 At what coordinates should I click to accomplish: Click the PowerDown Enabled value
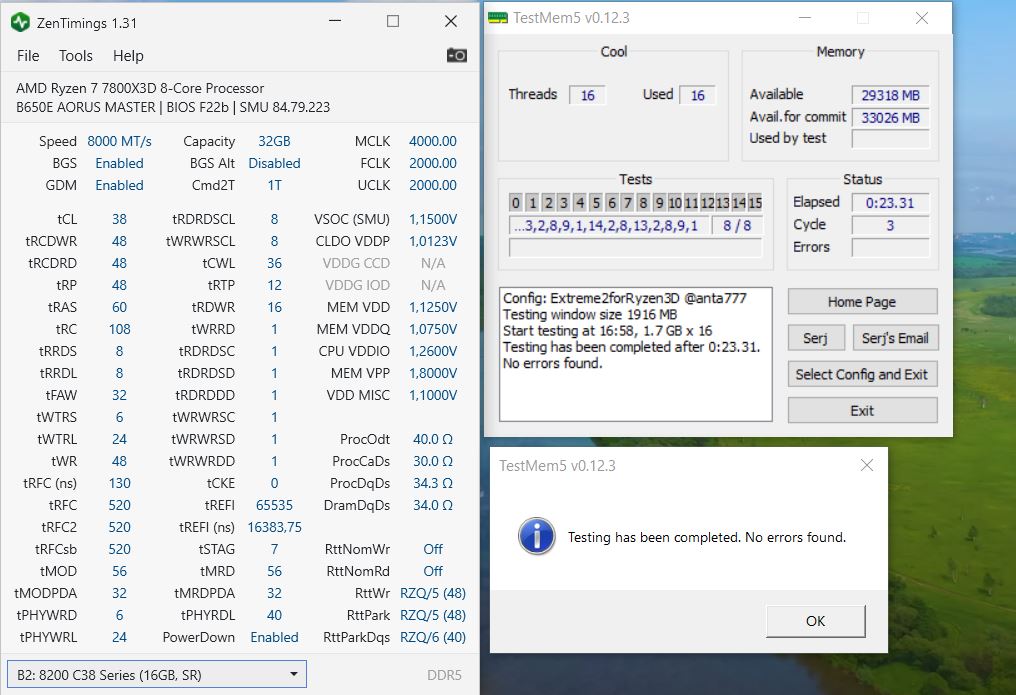pyautogui.click(x=274, y=637)
